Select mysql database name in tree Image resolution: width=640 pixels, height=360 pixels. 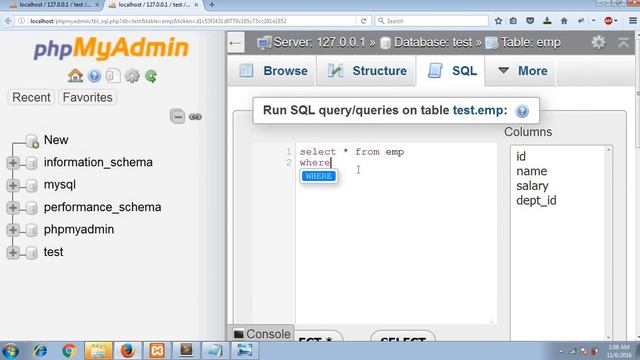pos(60,185)
